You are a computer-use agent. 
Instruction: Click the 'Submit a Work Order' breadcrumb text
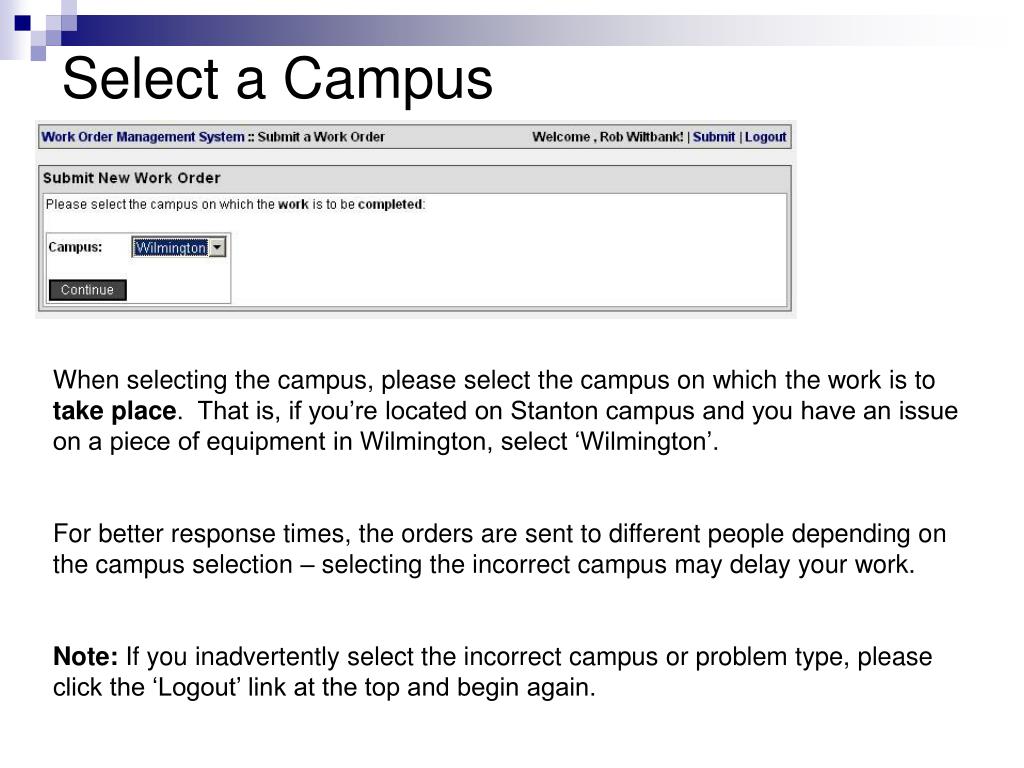pyautogui.click(x=321, y=137)
